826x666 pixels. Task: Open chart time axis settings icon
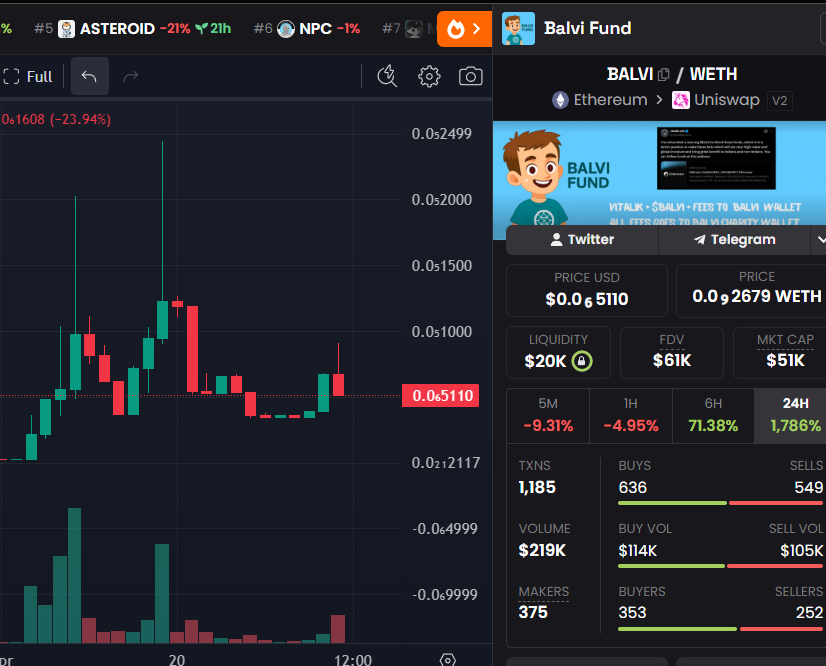click(448, 659)
